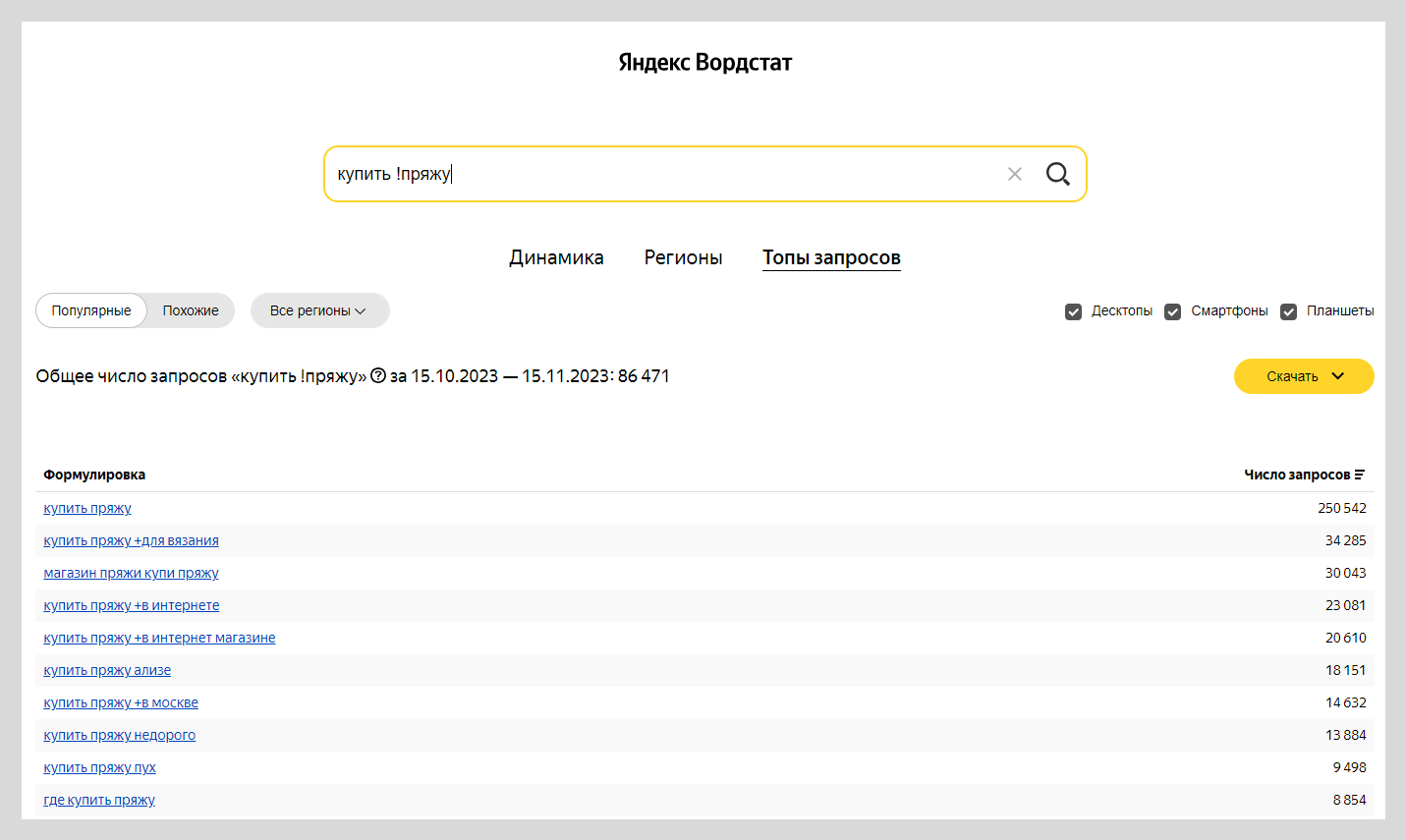Click the magnifying glass search icon

point(1058,174)
